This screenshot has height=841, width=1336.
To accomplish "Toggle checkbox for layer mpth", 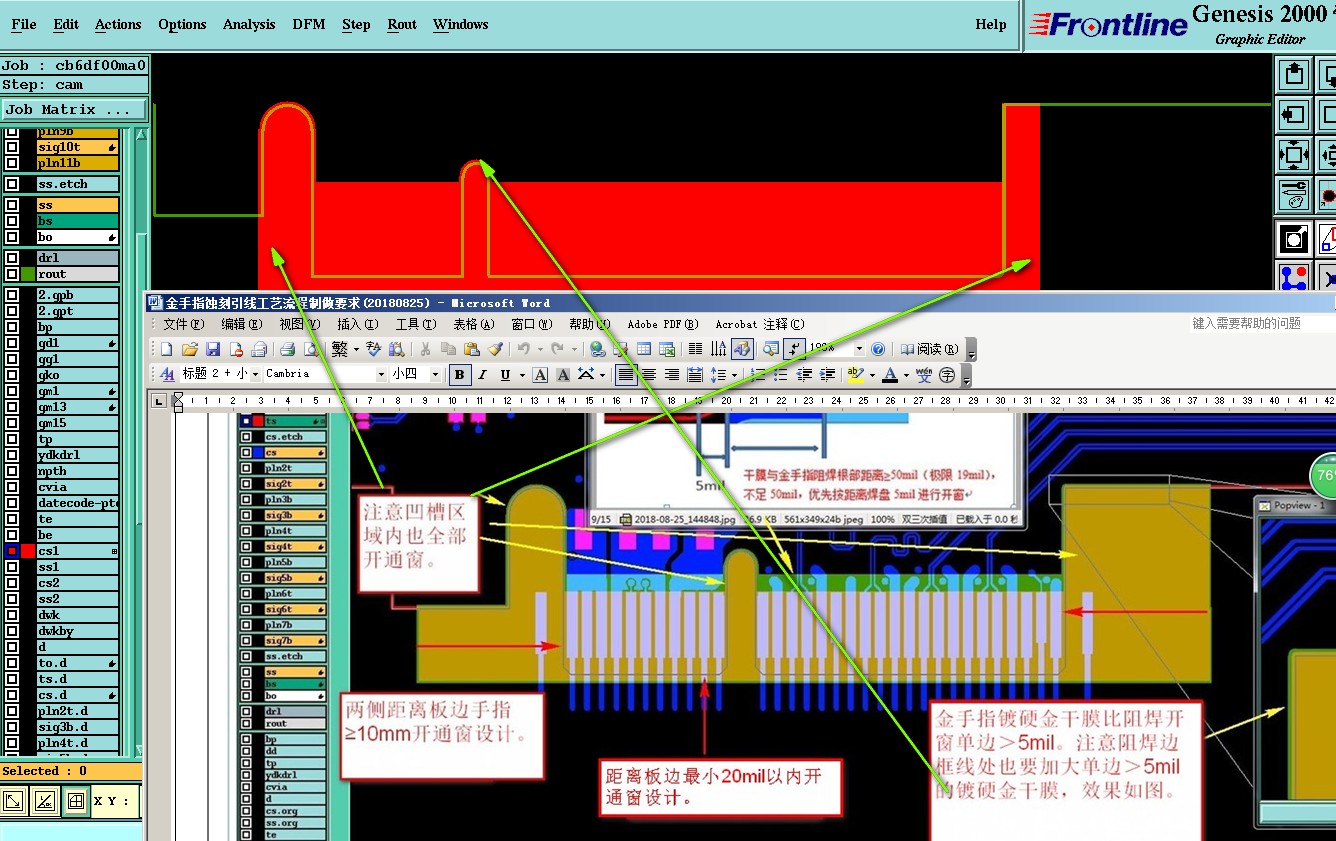I will [12, 471].
